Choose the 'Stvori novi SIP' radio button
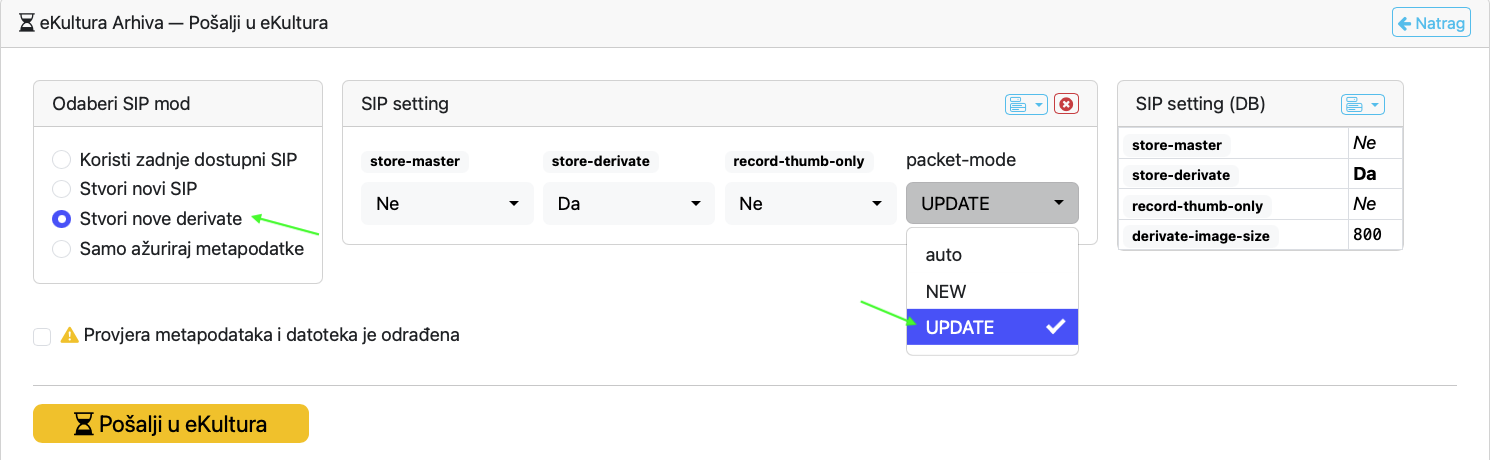This screenshot has width=1491, height=460. pyautogui.click(x=62, y=189)
